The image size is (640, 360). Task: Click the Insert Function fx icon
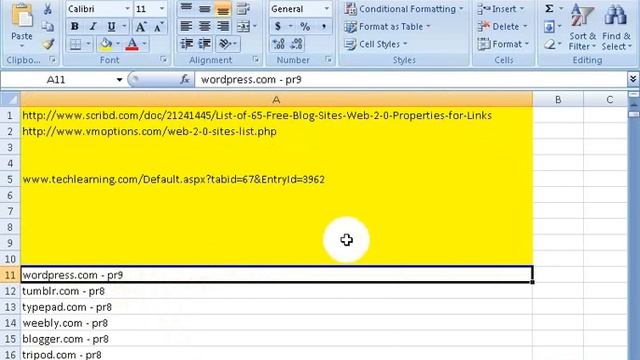click(x=185, y=79)
